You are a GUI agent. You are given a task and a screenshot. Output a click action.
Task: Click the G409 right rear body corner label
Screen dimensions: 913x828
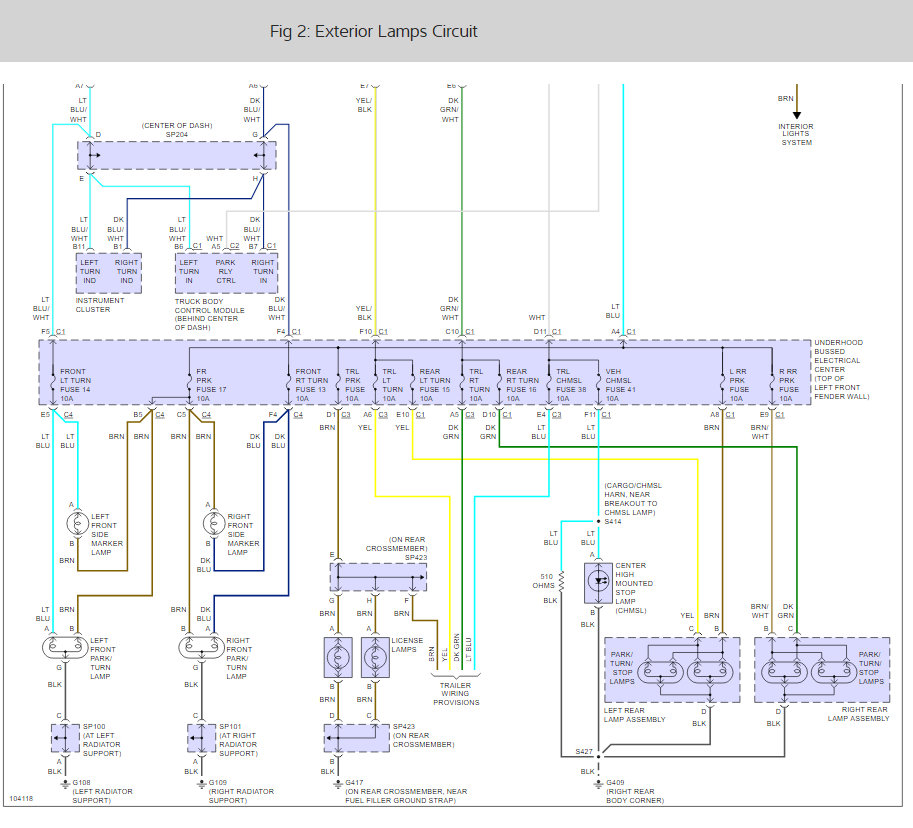635,795
